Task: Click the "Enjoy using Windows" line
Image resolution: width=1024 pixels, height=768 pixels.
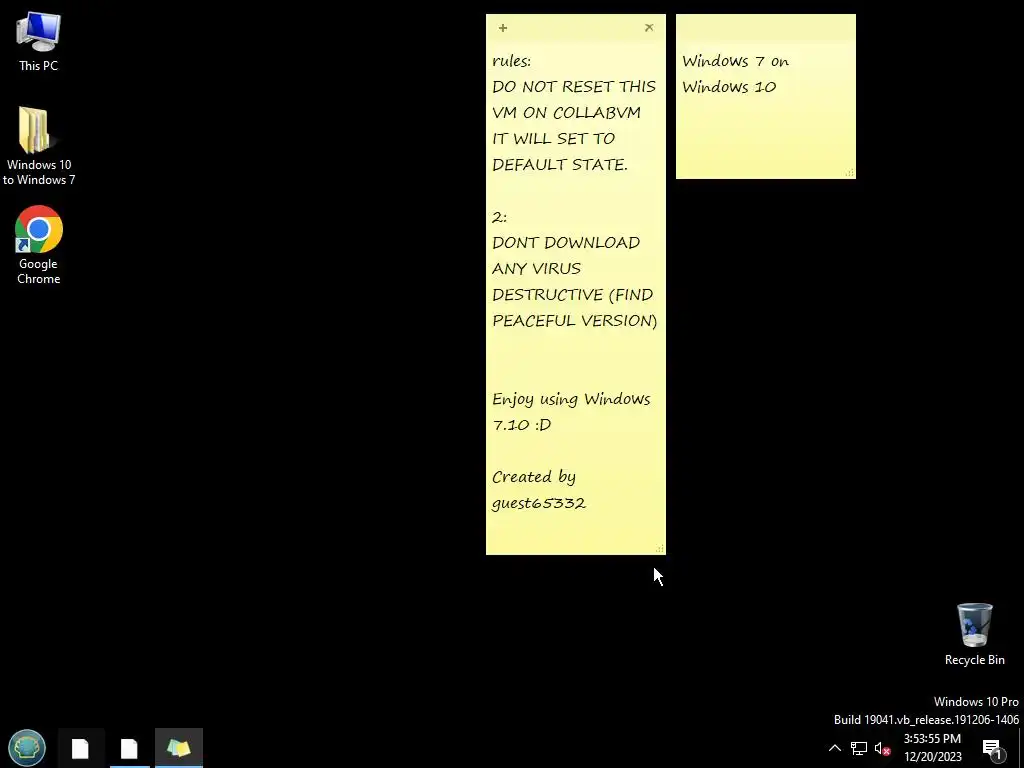Action: click(x=571, y=399)
